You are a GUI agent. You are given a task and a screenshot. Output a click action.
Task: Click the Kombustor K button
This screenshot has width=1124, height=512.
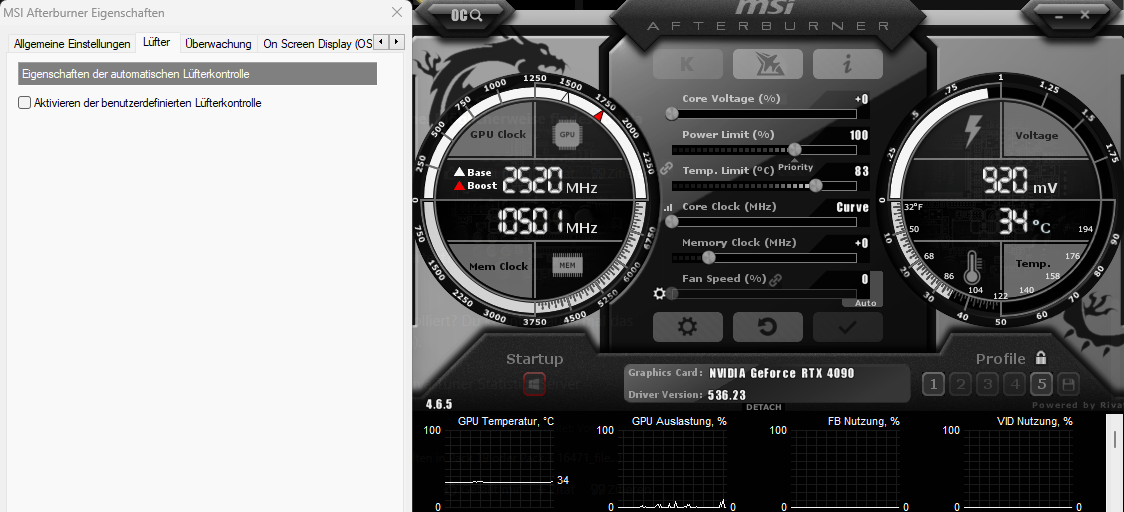687,65
